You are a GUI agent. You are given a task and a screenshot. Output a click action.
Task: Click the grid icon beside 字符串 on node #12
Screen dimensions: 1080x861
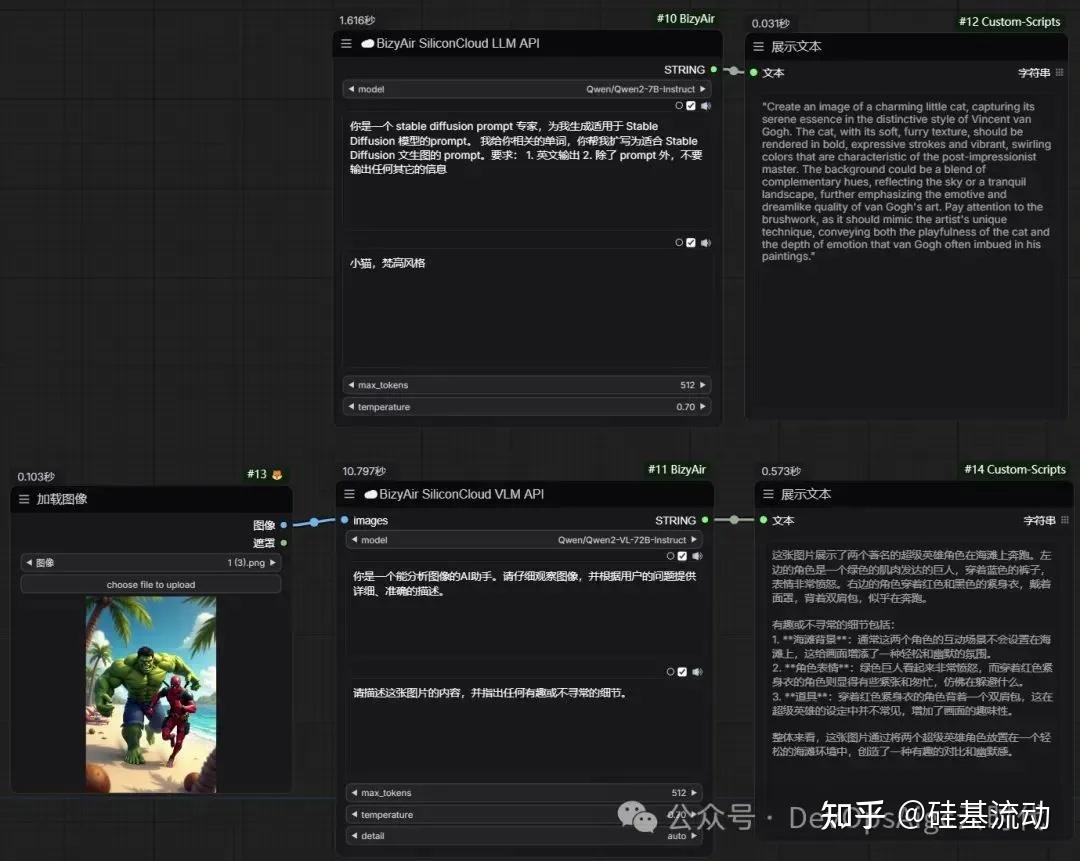1059,72
